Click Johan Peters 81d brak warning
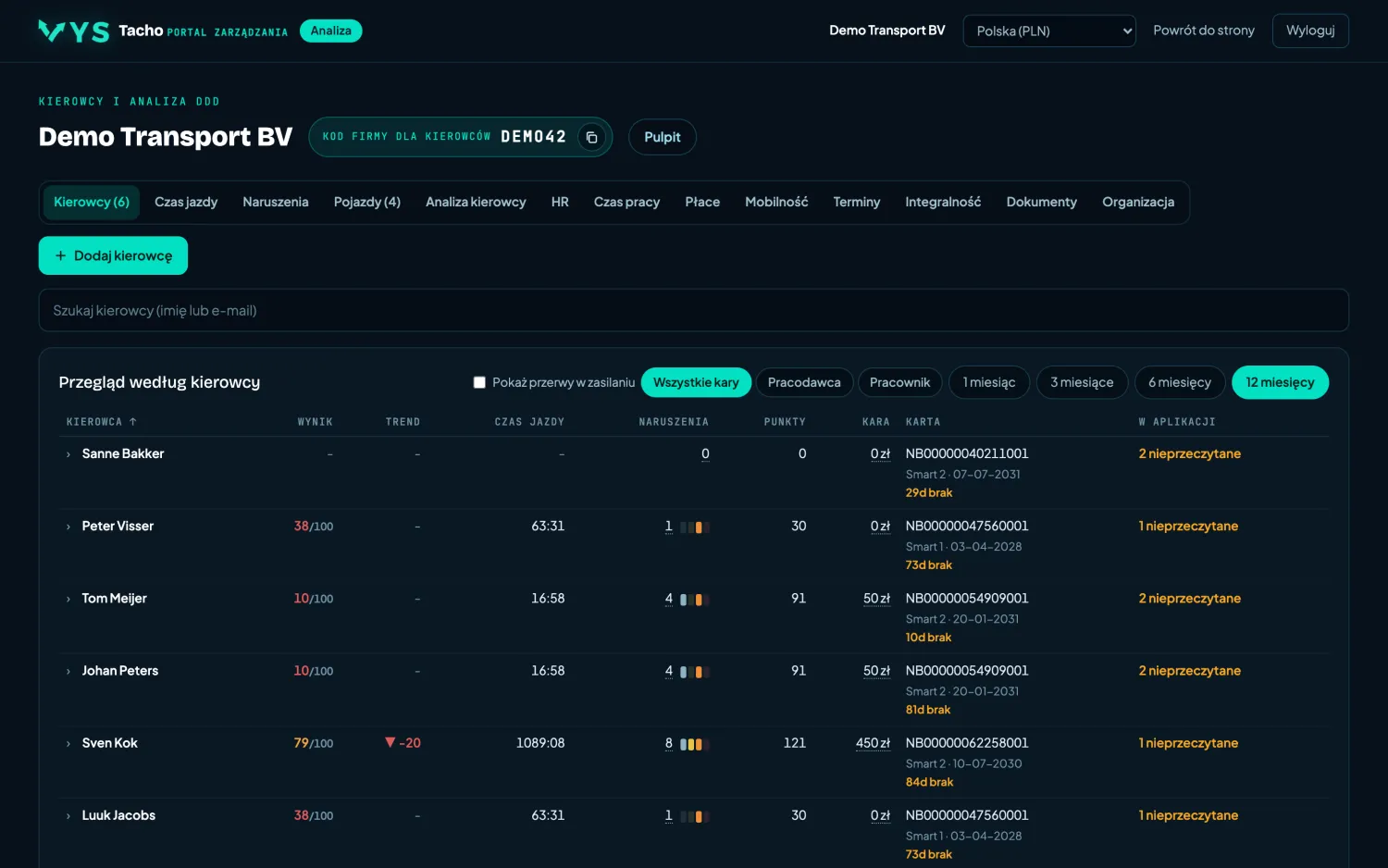Viewport: 1388px width, 868px height. click(x=928, y=710)
